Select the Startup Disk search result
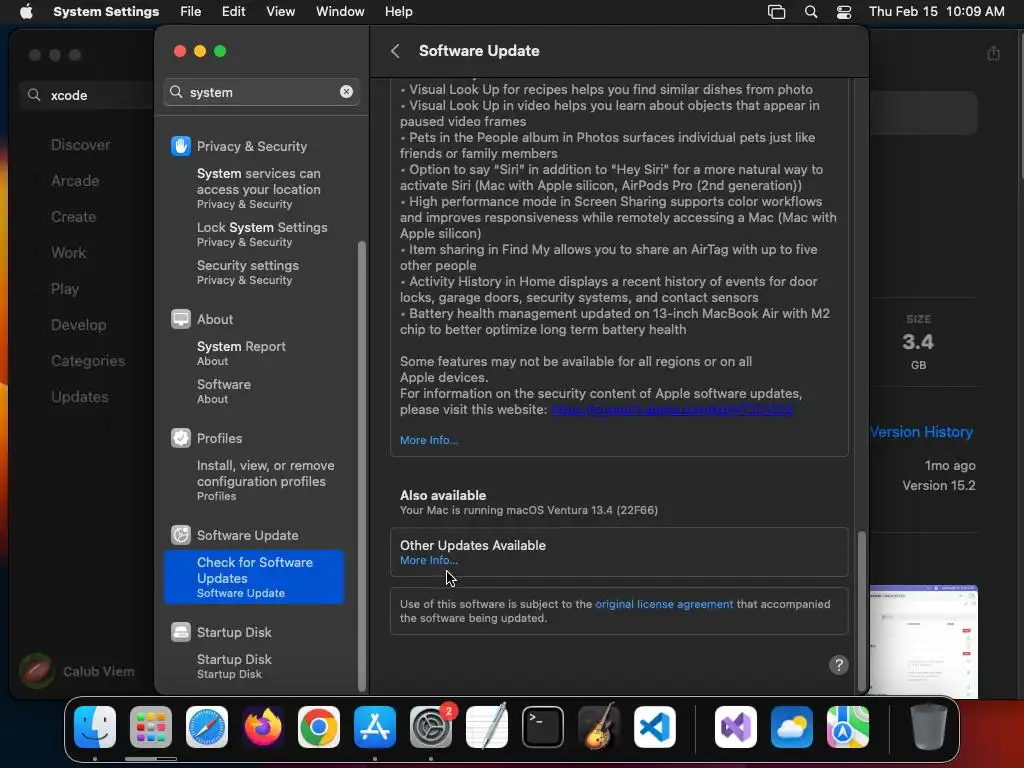 point(234,665)
